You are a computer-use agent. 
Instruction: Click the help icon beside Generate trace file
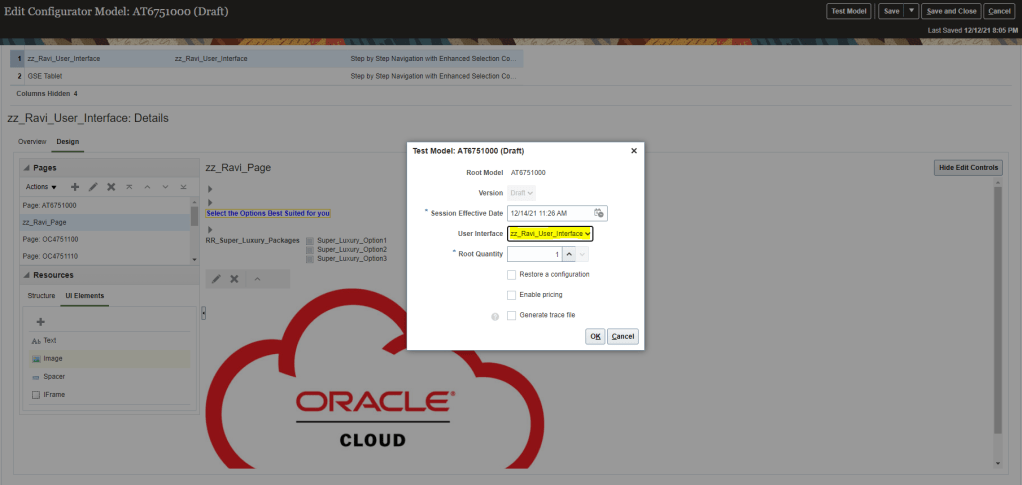pyautogui.click(x=494, y=316)
